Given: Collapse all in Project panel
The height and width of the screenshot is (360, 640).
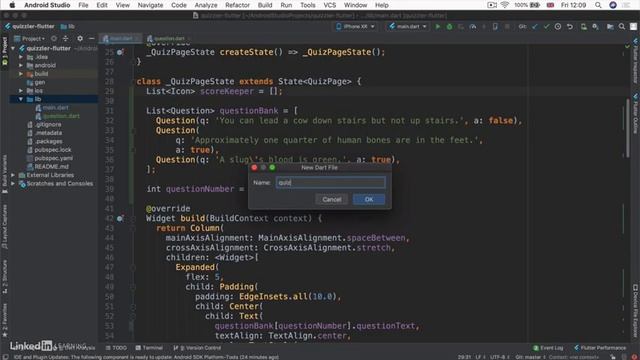Looking at the screenshot, I should 65,38.
